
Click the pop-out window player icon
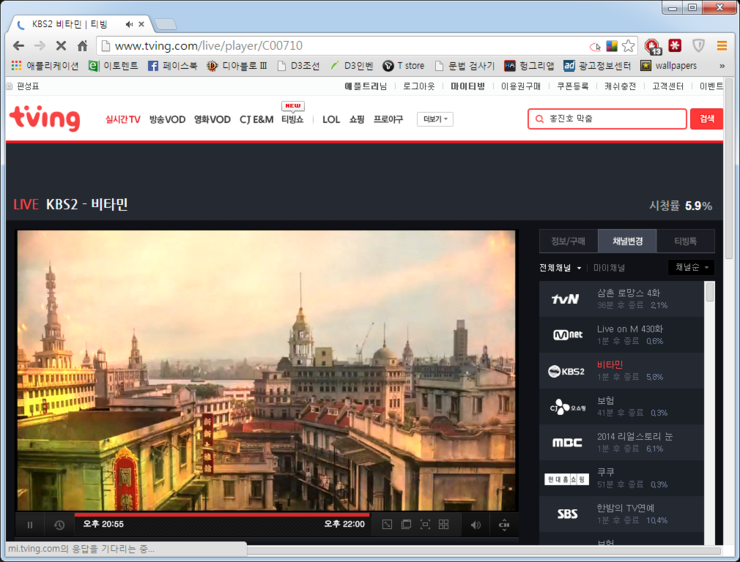pyautogui.click(x=406, y=525)
